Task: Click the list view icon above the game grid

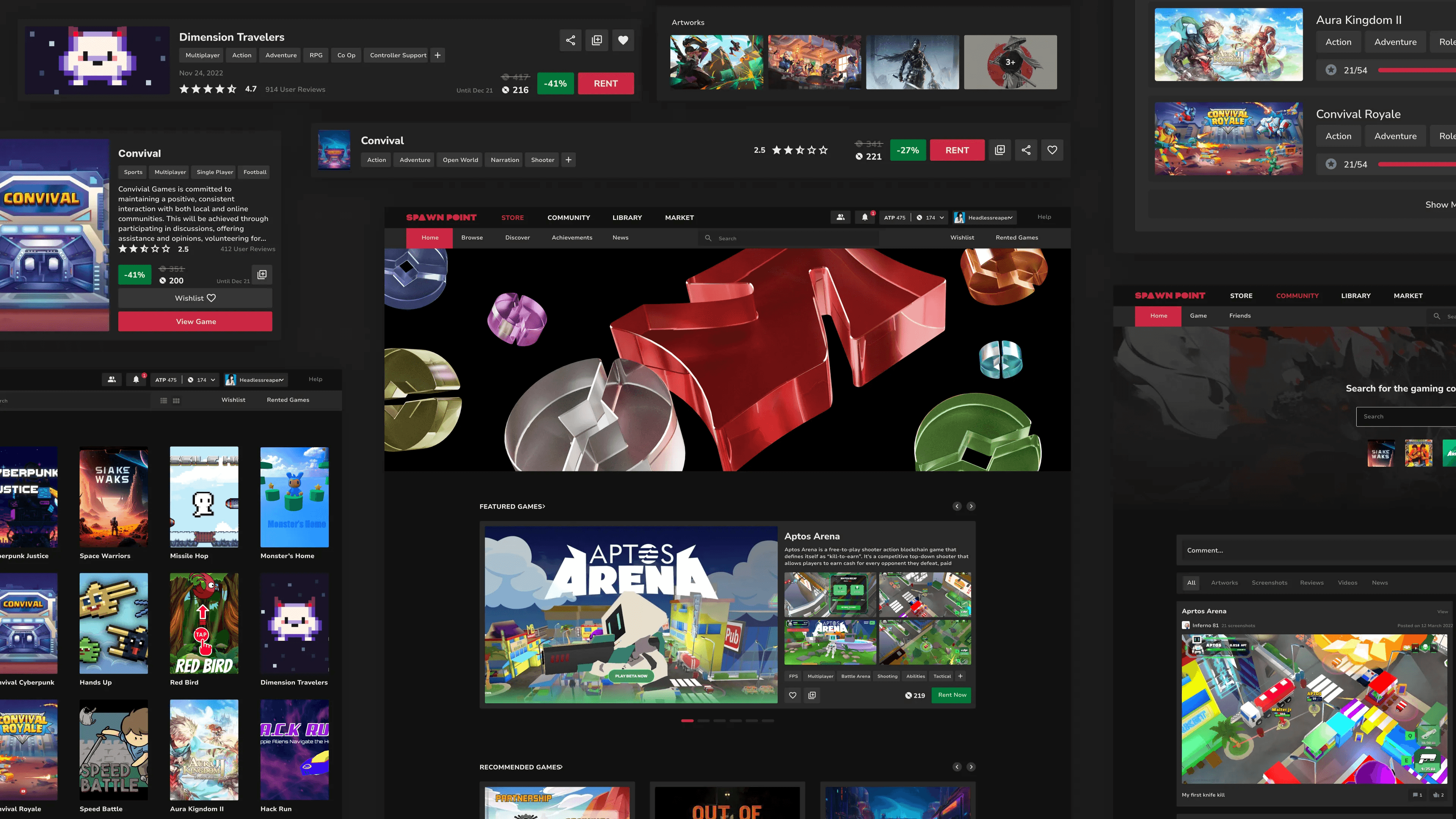Action: pyautogui.click(x=163, y=401)
